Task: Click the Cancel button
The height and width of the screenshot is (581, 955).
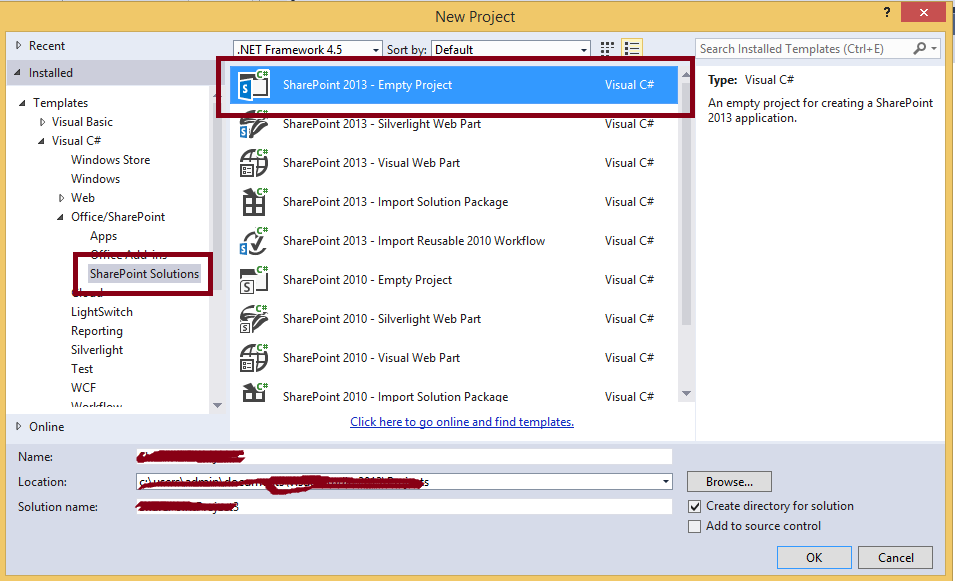Action: coord(895,557)
